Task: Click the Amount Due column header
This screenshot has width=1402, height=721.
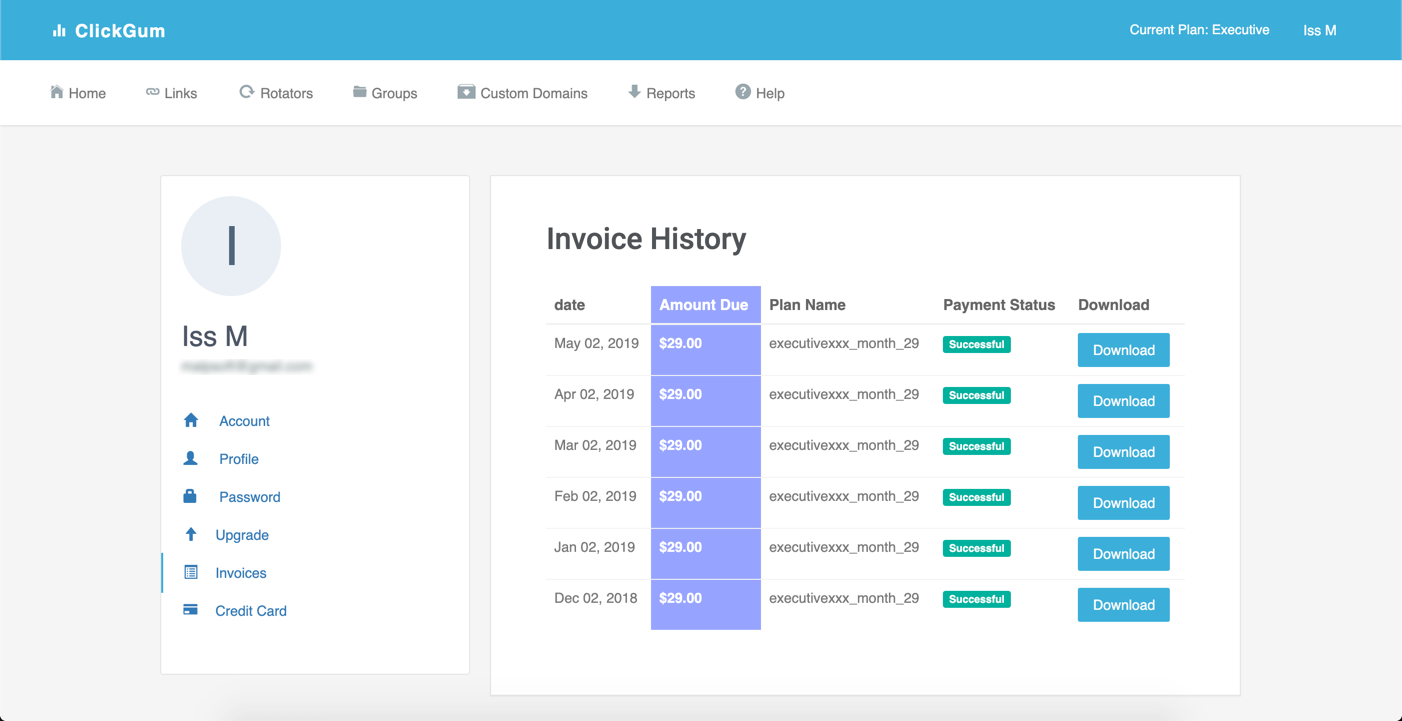Action: (x=704, y=305)
